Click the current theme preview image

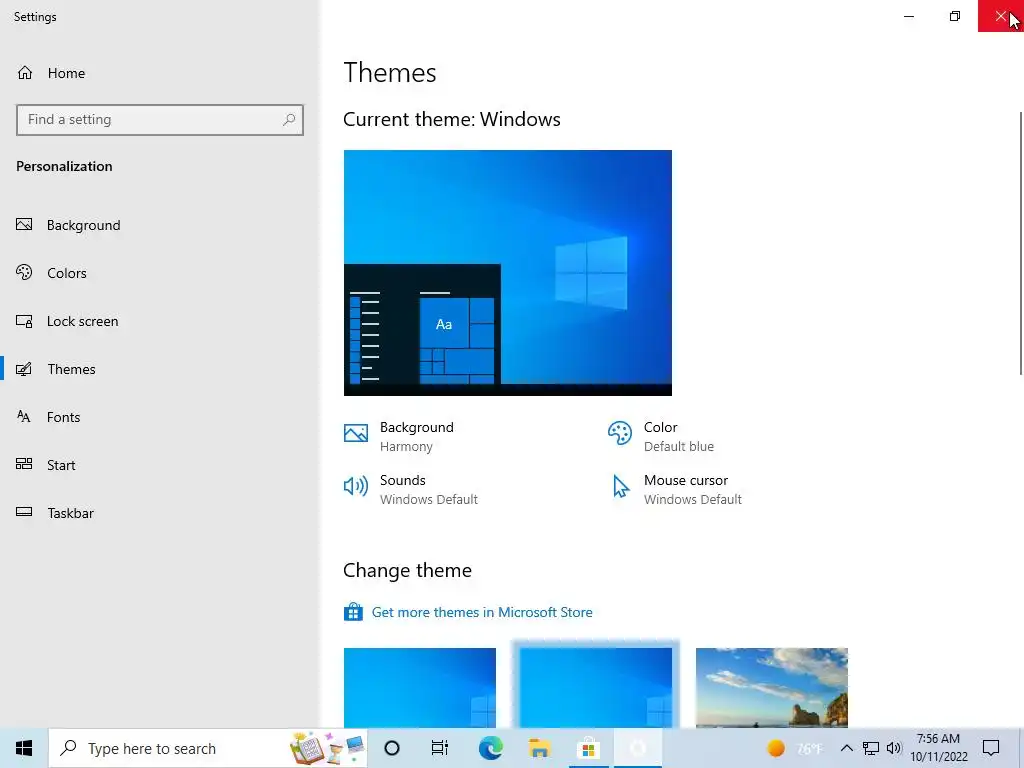pyautogui.click(x=507, y=273)
